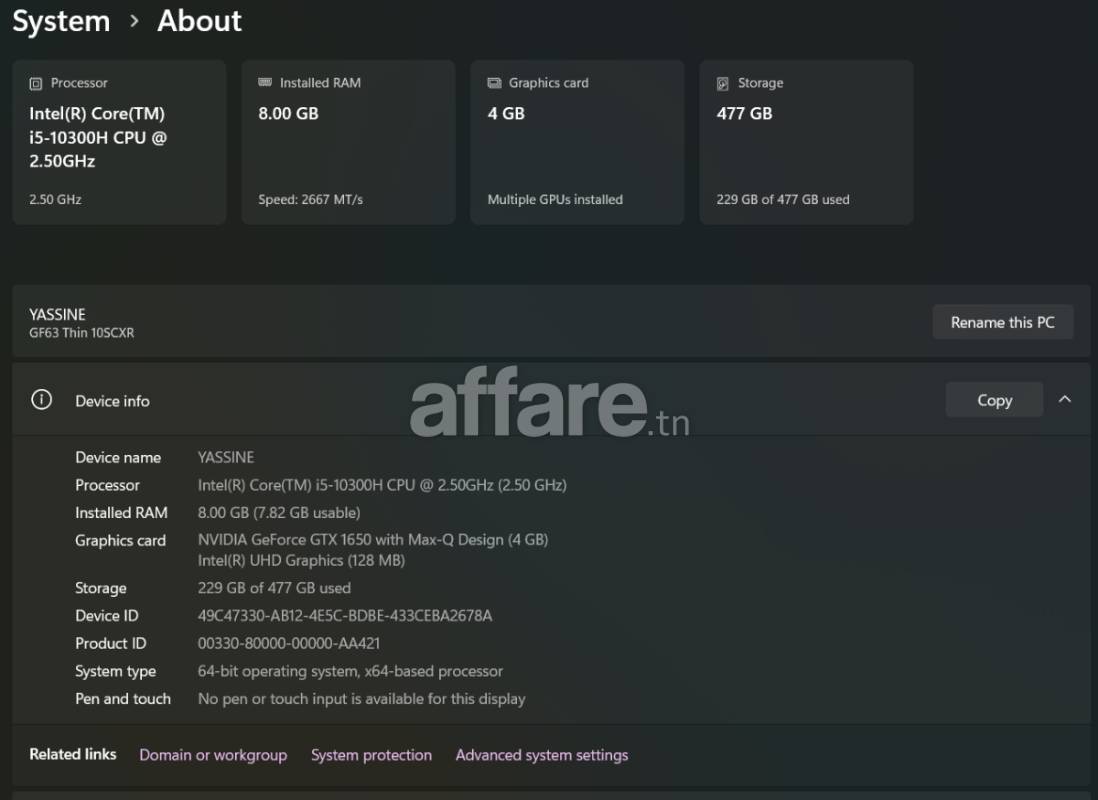
Task: Open Domain or workgroup link
Action: click(x=213, y=755)
